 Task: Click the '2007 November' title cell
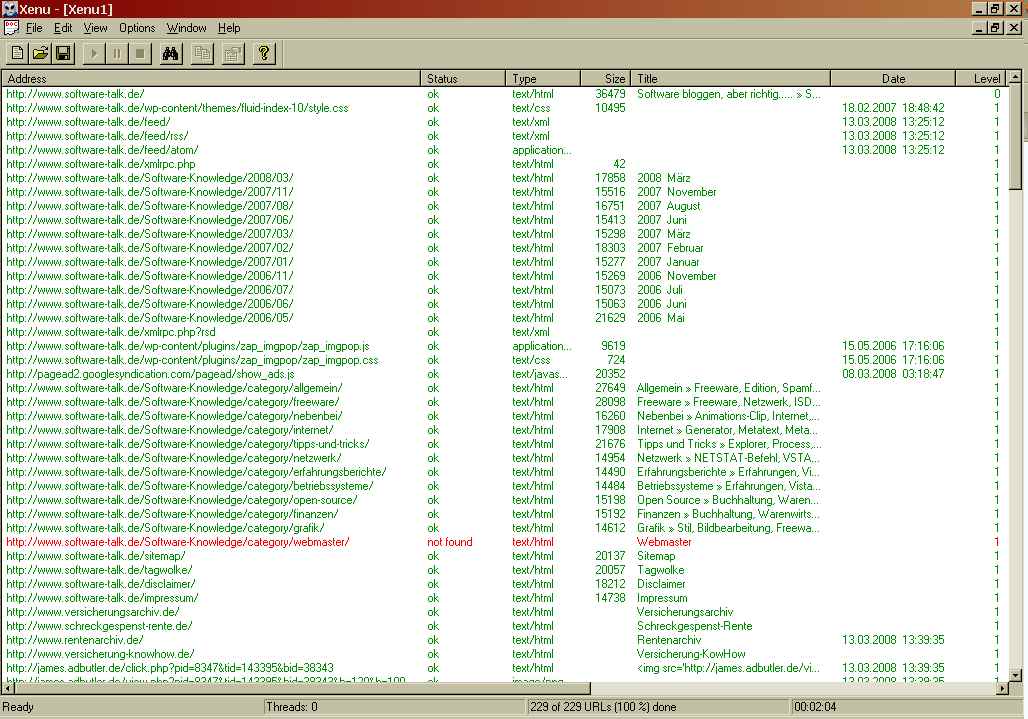677,192
